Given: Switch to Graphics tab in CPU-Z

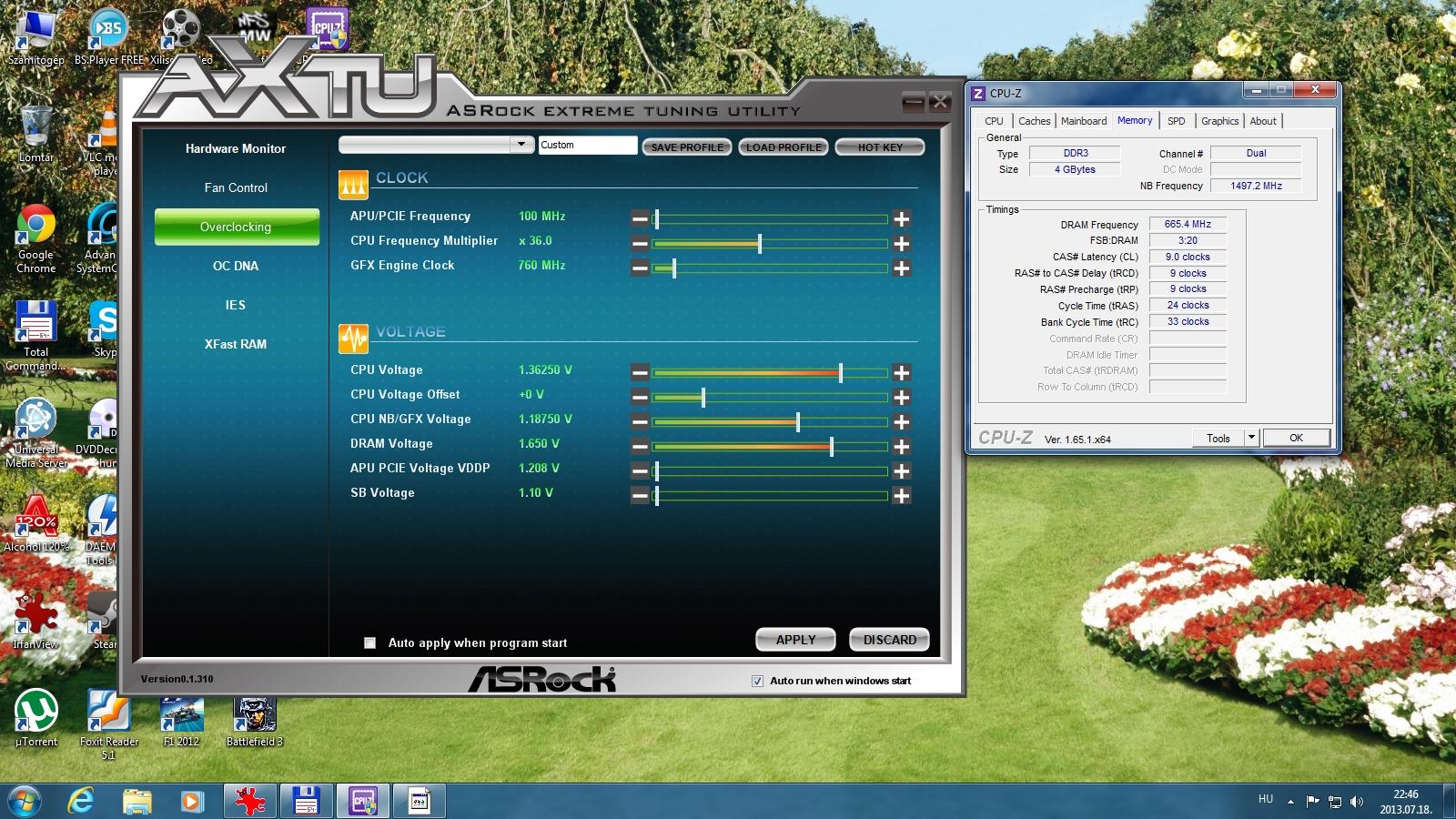Looking at the screenshot, I should point(1219,121).
